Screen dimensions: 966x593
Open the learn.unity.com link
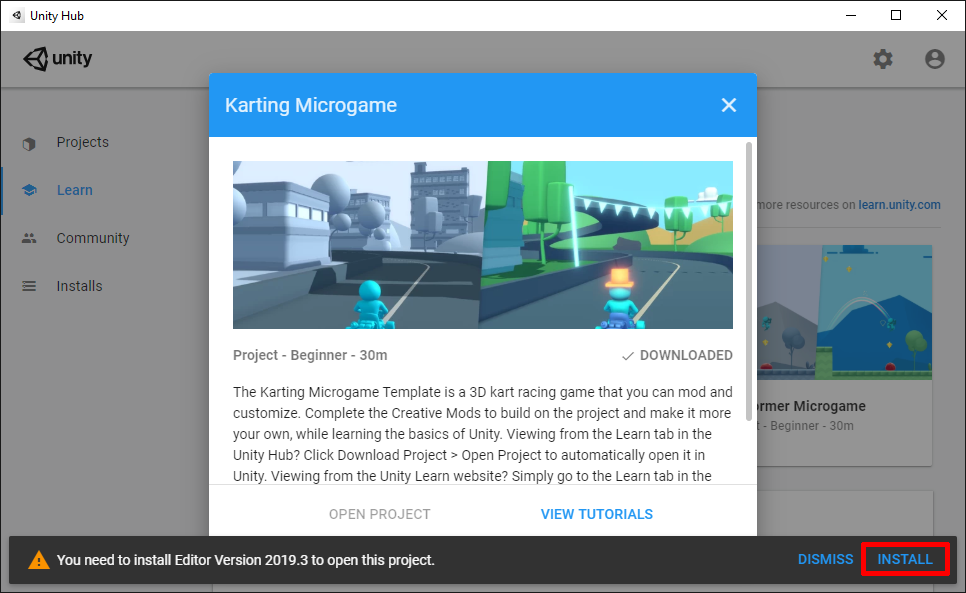[x=899, y=204]
